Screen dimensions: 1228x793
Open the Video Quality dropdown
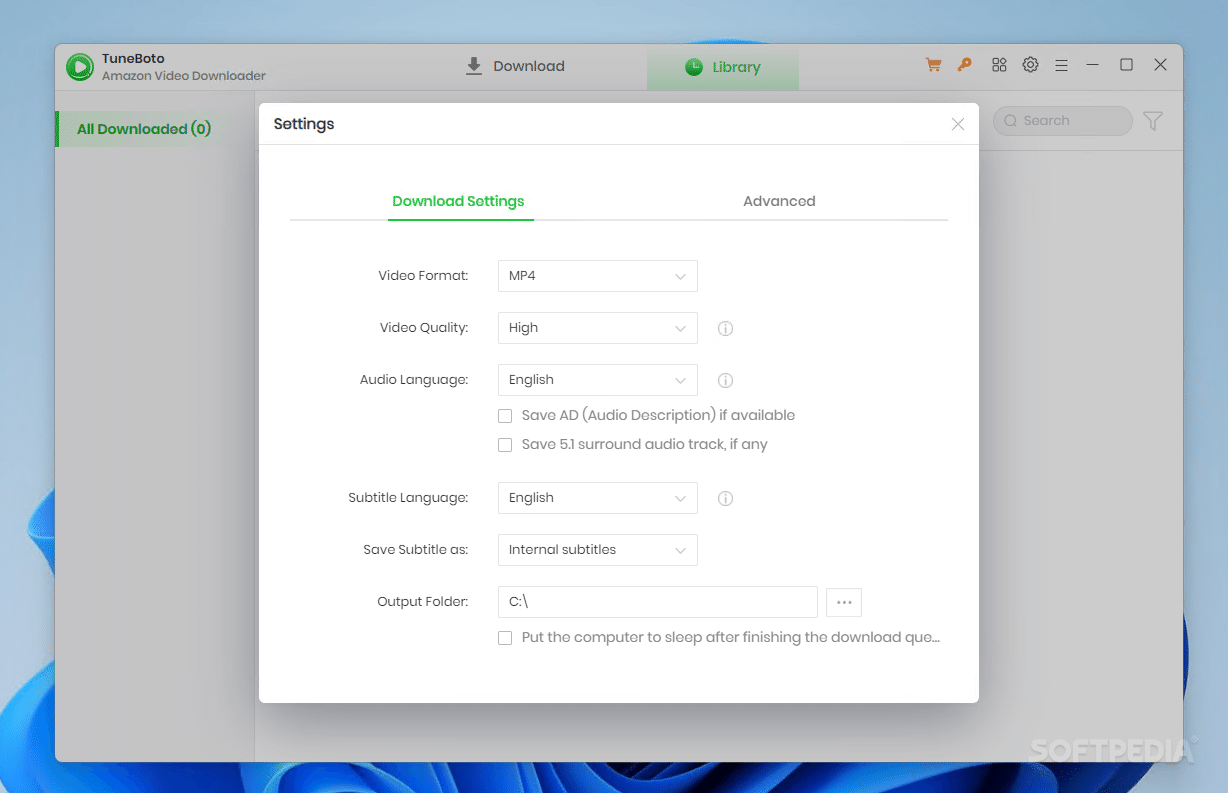(598, 328)
